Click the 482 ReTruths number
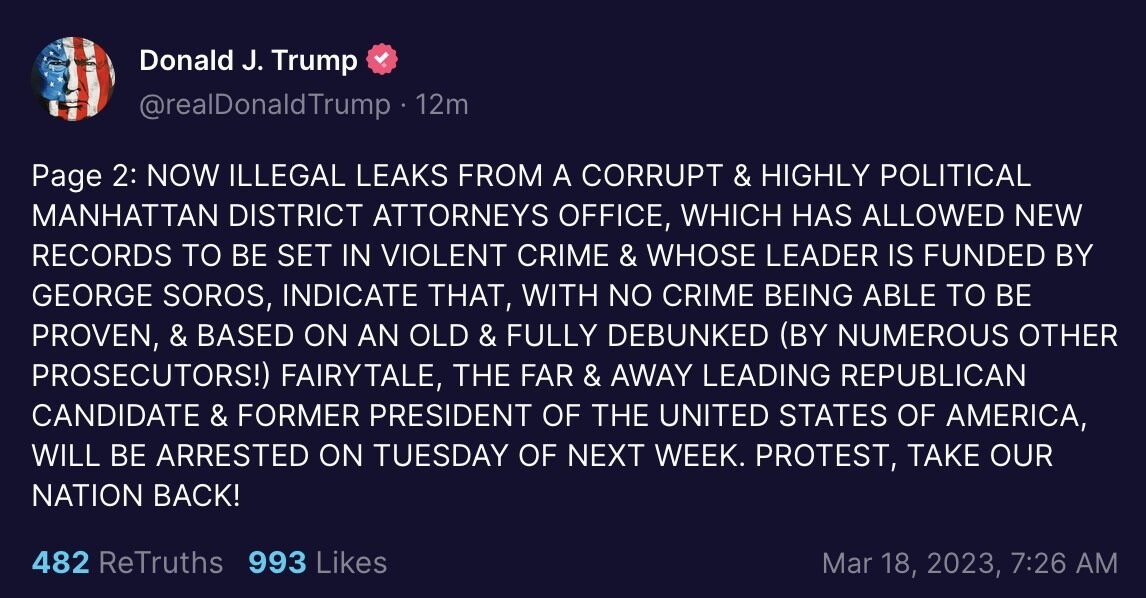 tap(61, 562)
